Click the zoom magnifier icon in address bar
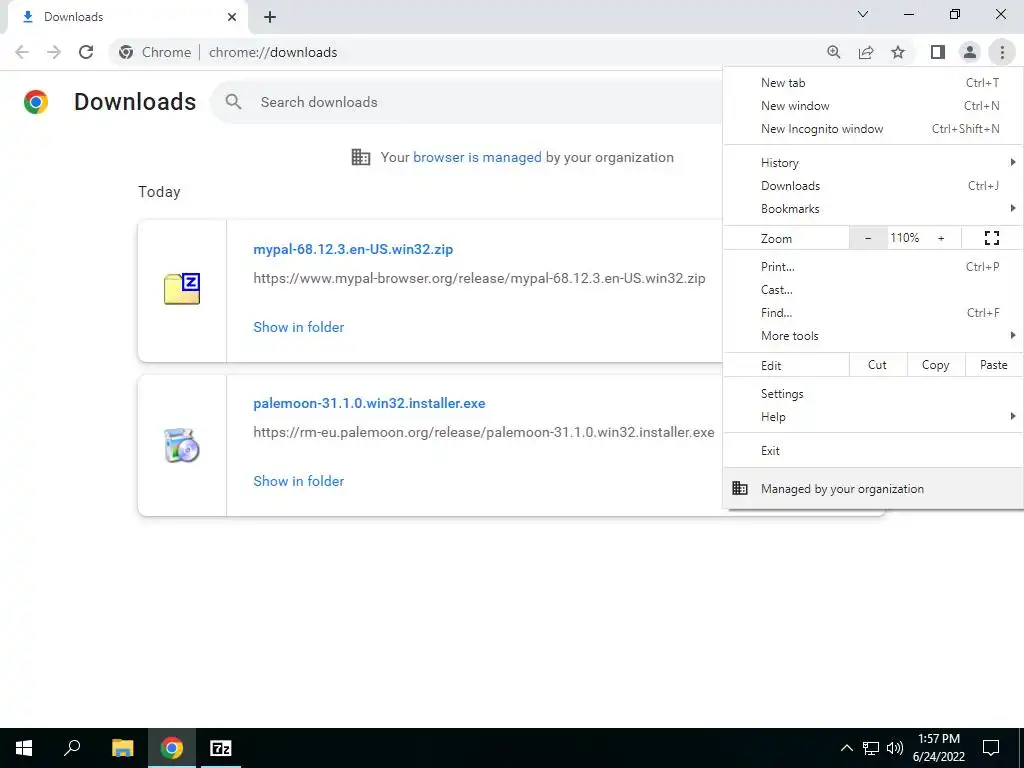This screenshot has height=768, width=1024. click(x=833, y=52)
